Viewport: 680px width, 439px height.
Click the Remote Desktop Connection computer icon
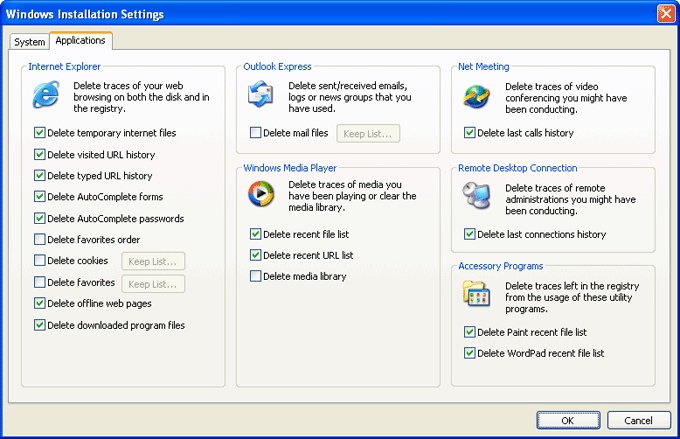coord(476,195)
